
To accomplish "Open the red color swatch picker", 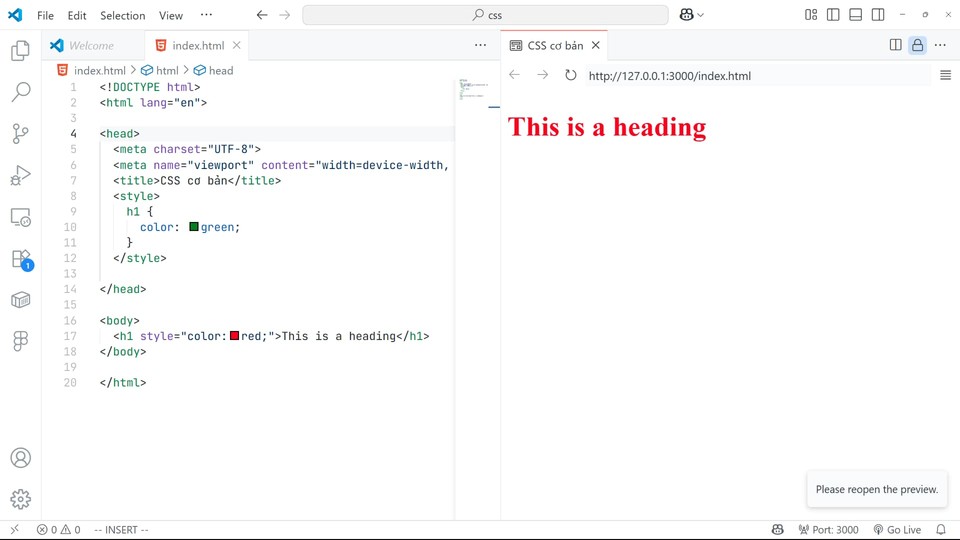I will (x=234, y=336).
